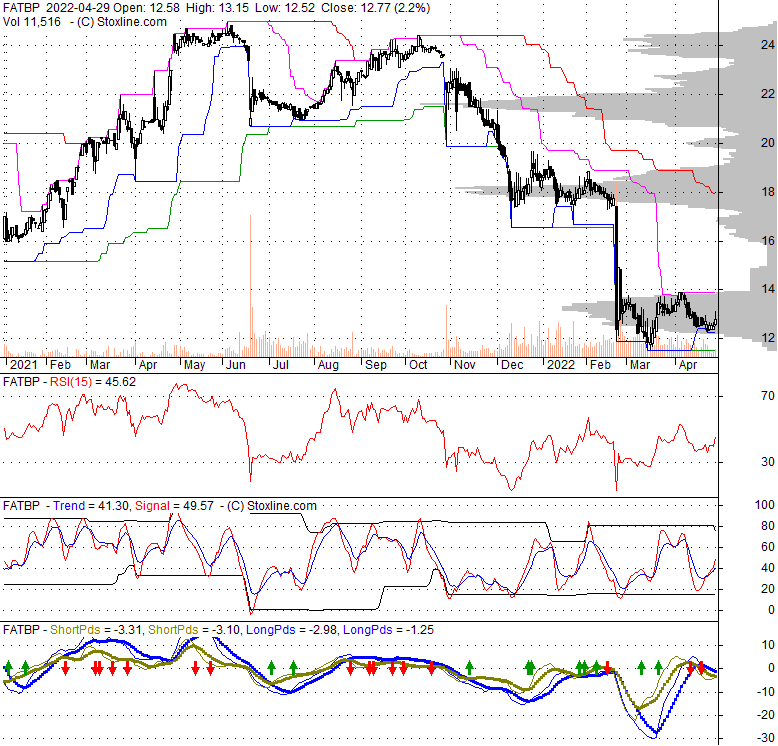
Task: Click the 'Jun' month axis label
Action: click(x=236, y=365)
